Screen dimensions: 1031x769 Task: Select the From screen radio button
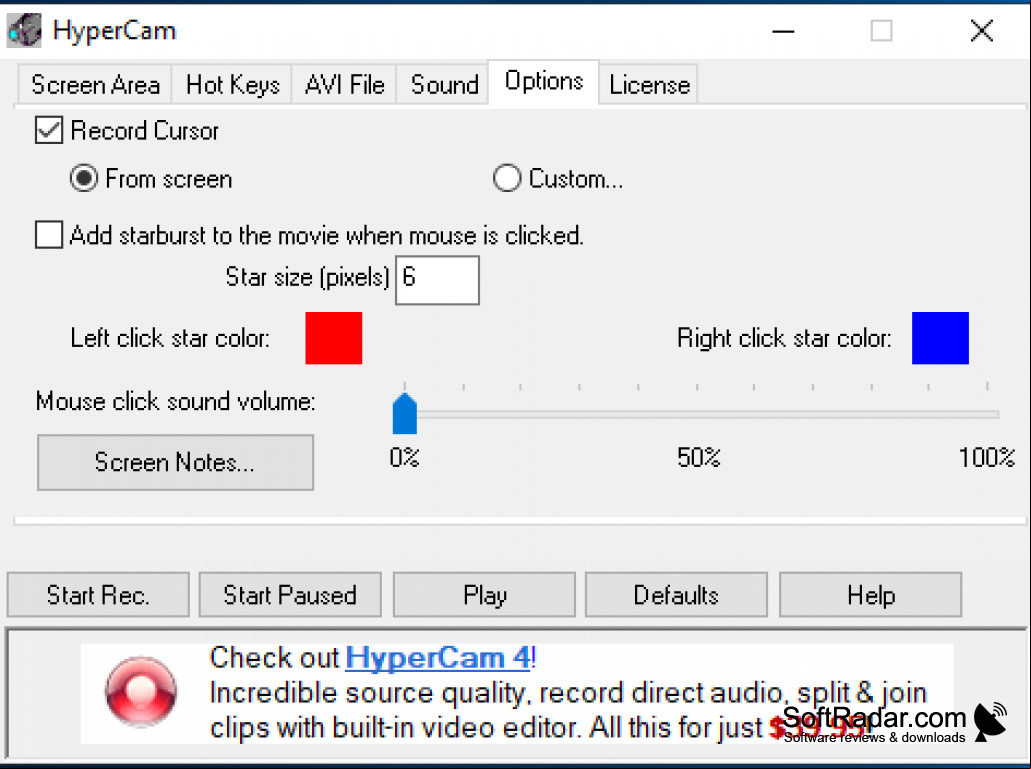(84, 178)
